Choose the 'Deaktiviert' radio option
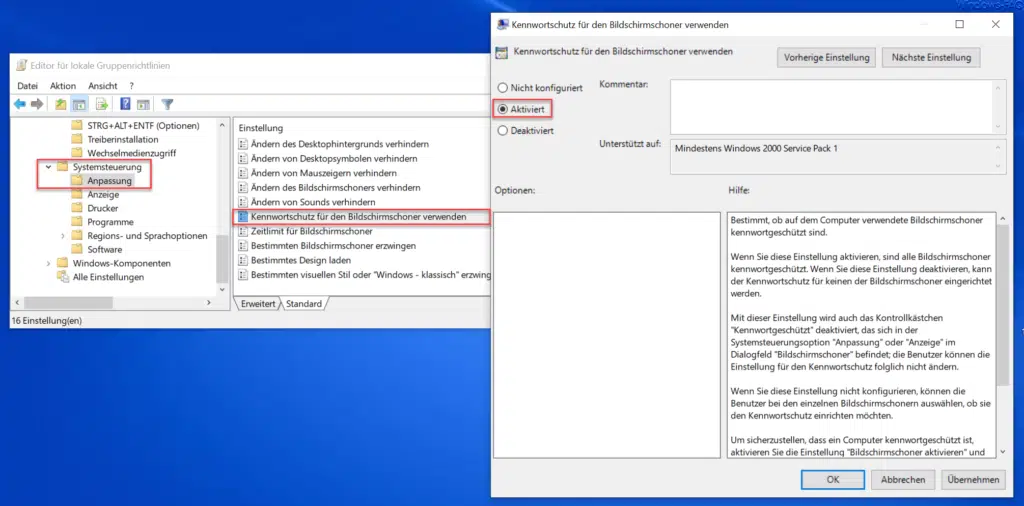 click(503, 130)
